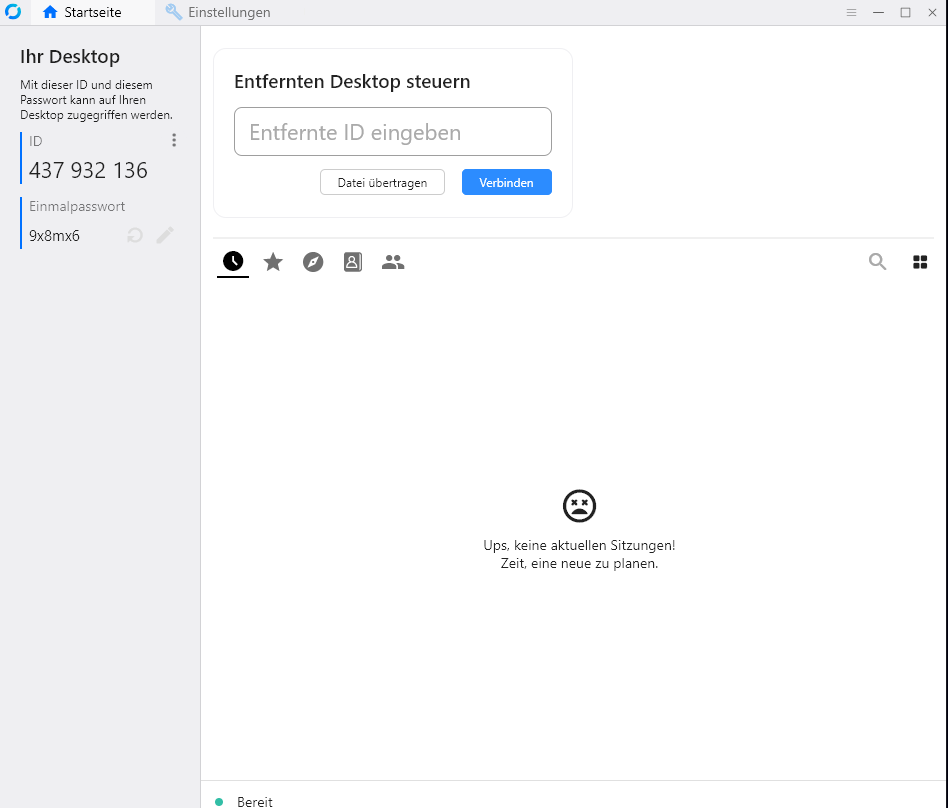
Task: Show discovered devices via the compass icon
Action: pyautogui.click(x=313, y=262)
